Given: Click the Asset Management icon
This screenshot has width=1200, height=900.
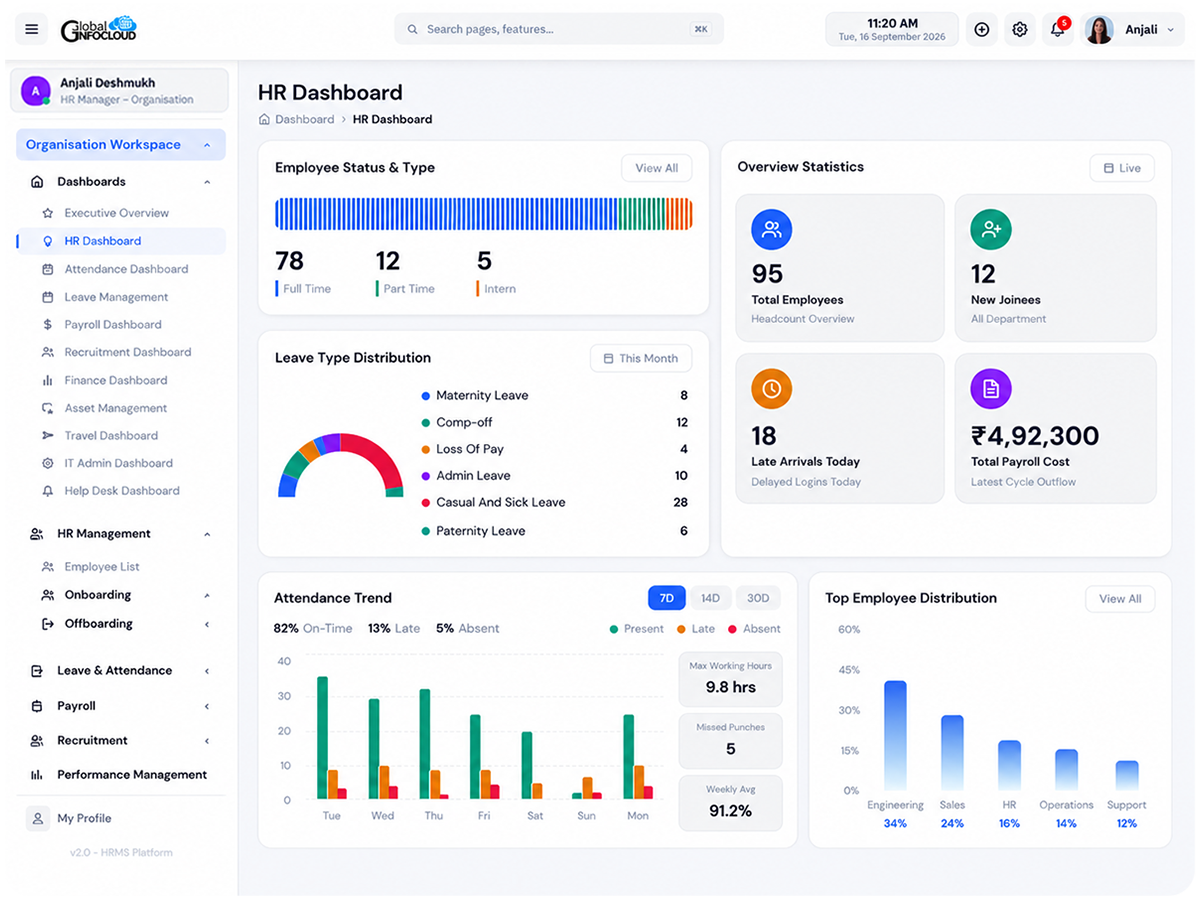Looking at the screenshot, I should click(x=47, y=408).
